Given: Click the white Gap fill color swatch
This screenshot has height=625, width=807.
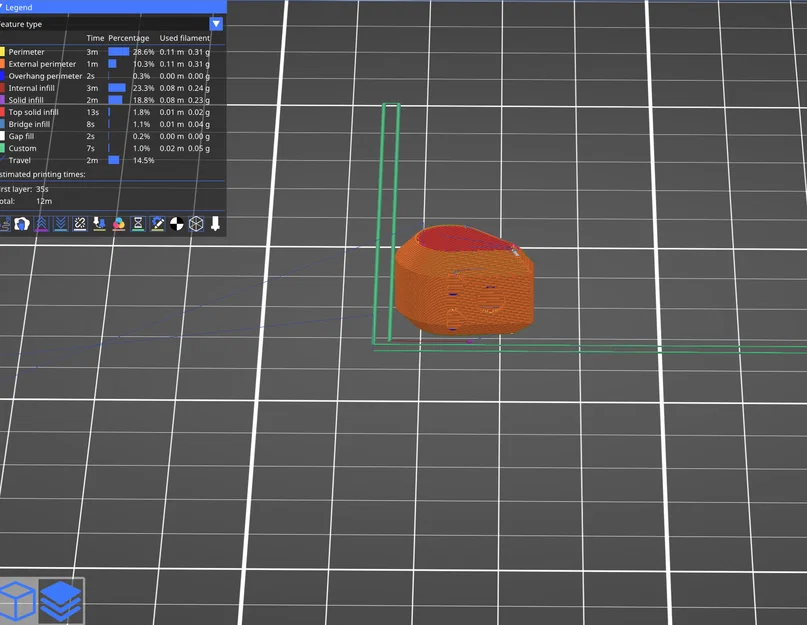Looking at the screenshot, I should click(2, 136).
